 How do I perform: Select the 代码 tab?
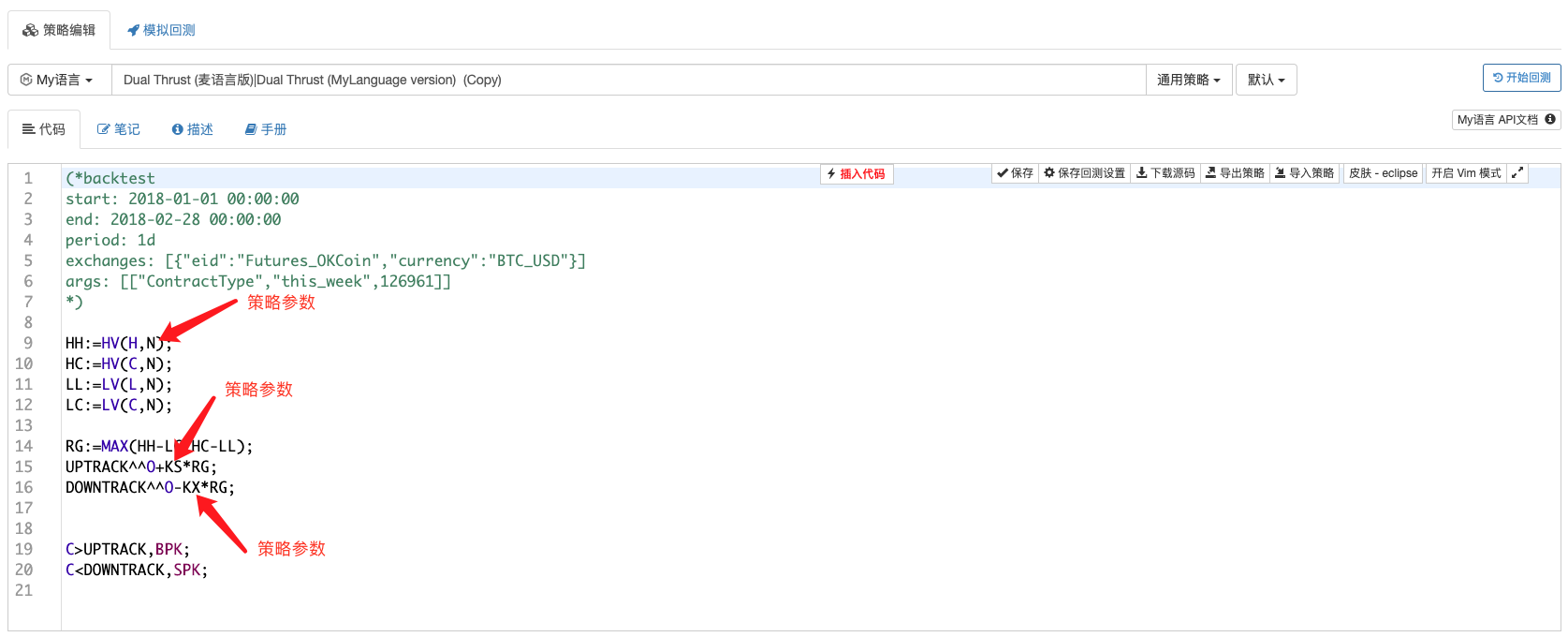(44, 129)
